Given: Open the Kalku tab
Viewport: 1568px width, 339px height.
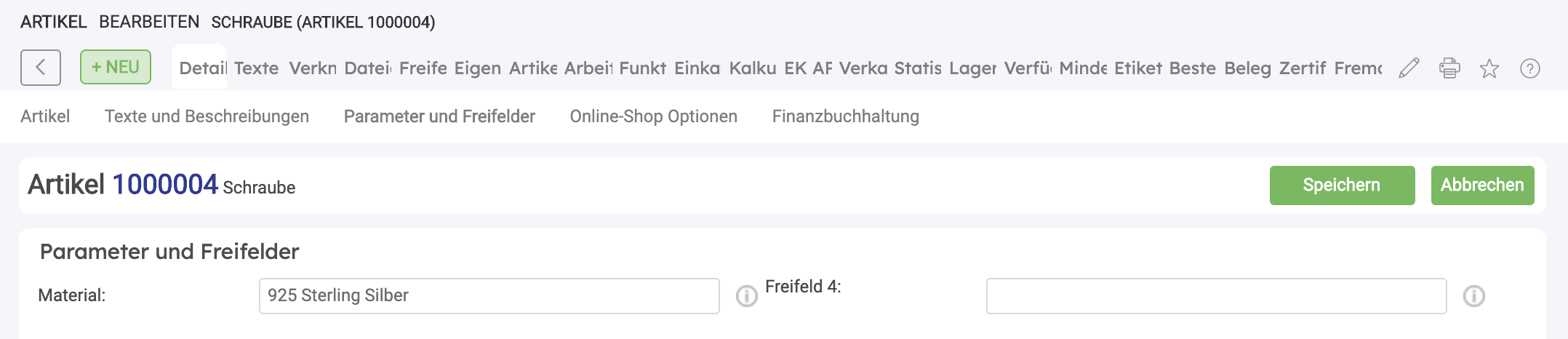Looking at the screenshot, I should (753, 68).
